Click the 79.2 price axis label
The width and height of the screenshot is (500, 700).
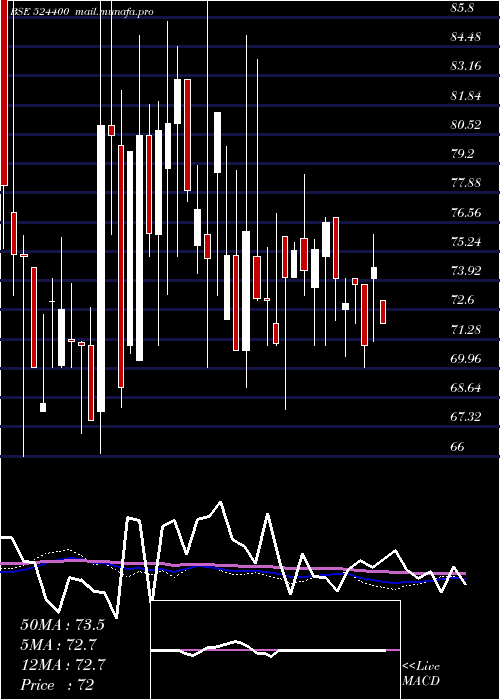click(462, 154)
